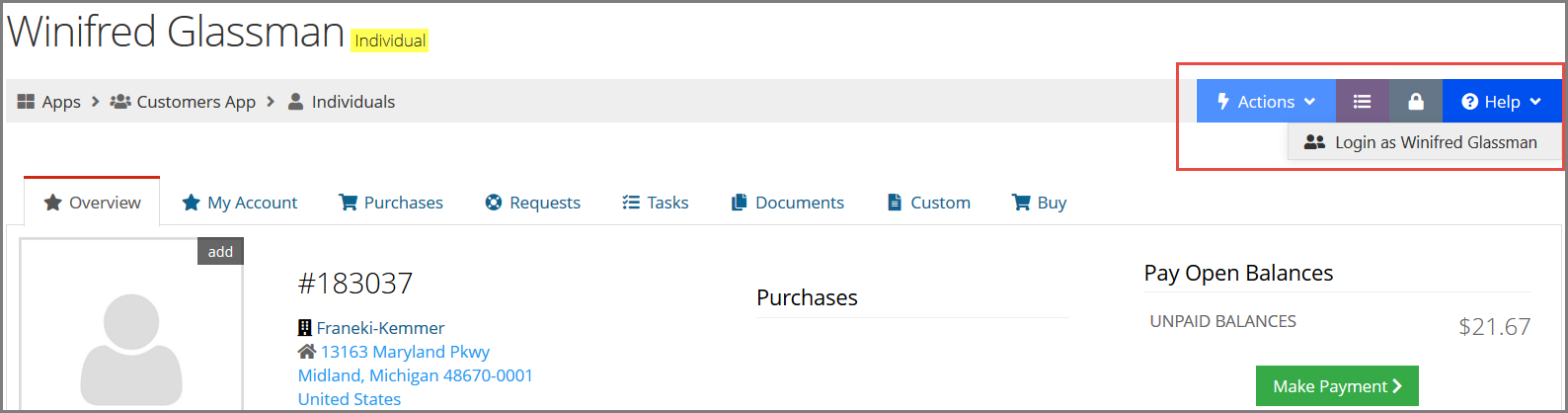Expand the Help dropdown
This screenshot has width=1568, height=413.
click(x=1502, y=101)
